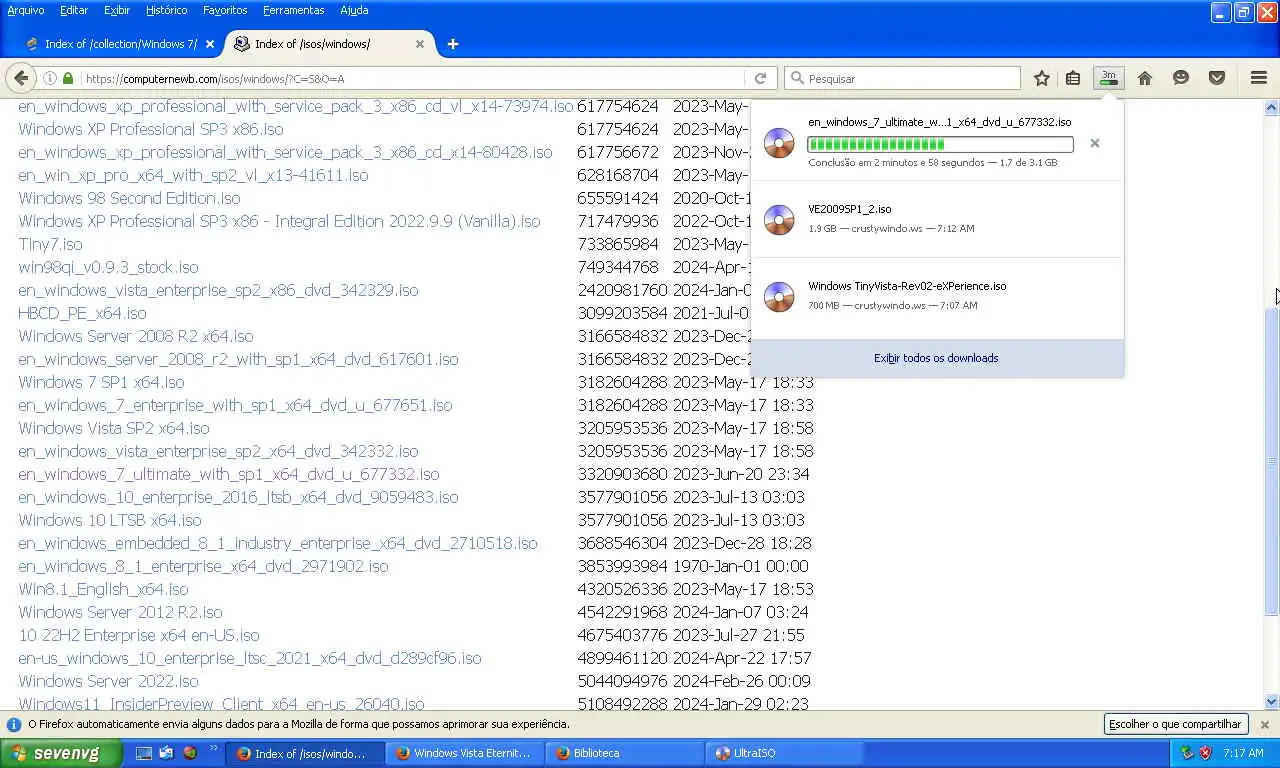Open Windows 98 Second Edition.iso link
1280x768 pixels.
129,198
